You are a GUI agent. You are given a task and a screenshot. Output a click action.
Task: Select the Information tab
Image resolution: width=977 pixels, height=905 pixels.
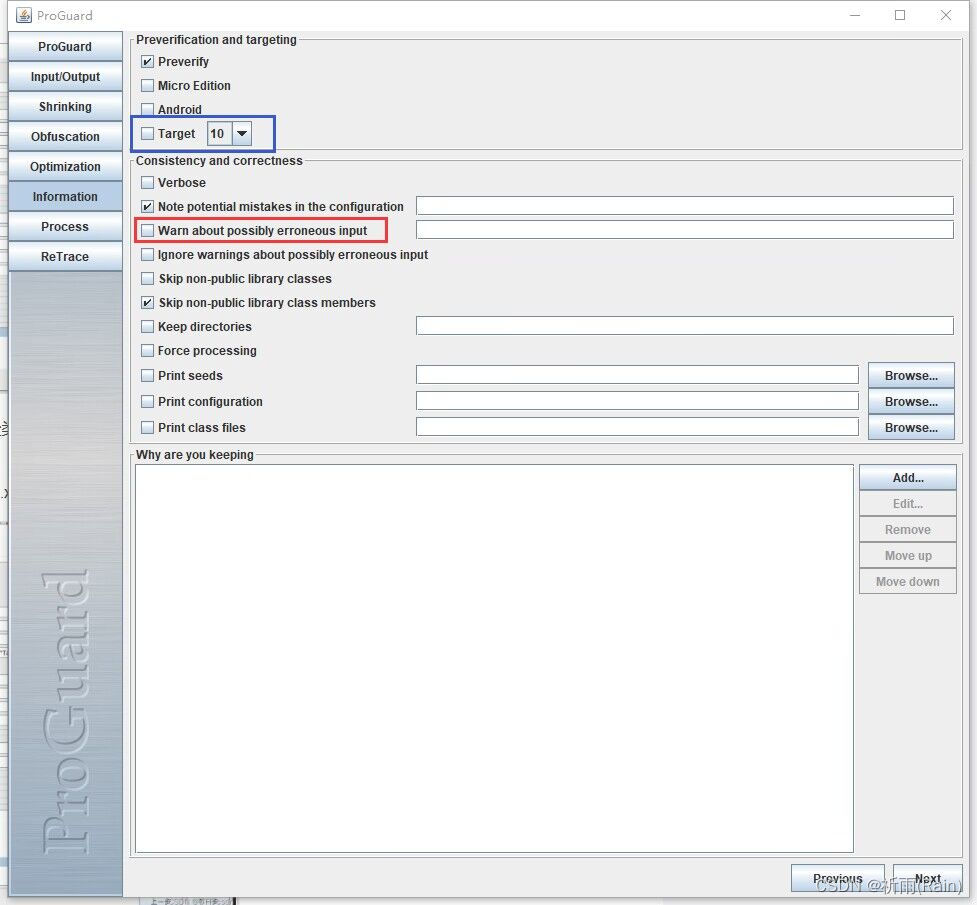(x=65, y=196)
